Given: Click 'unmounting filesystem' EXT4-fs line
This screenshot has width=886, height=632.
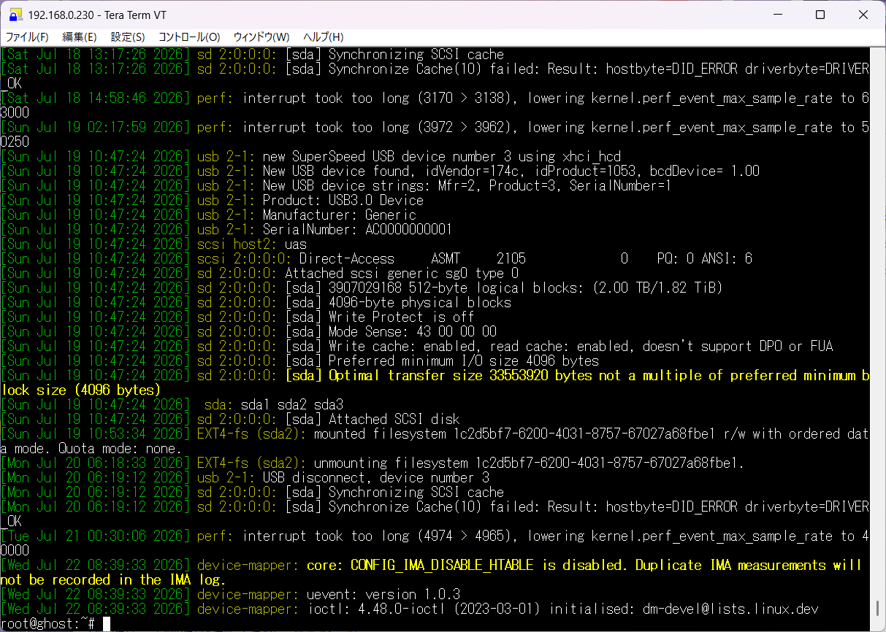Looking at the screenshot, I should 470,464.
